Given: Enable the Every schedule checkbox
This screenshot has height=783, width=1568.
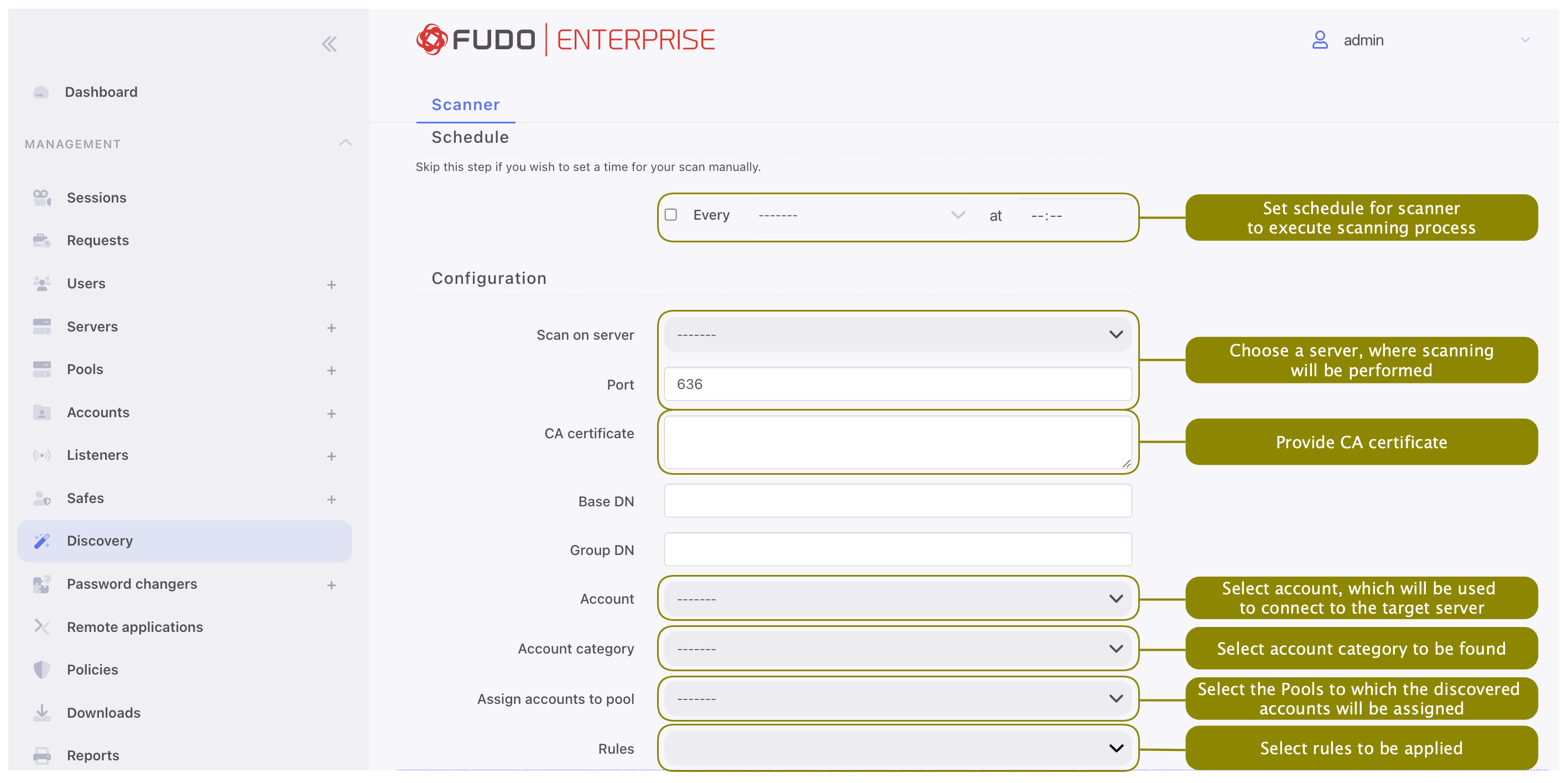Looking at the screenshot, I should (671, 215).
